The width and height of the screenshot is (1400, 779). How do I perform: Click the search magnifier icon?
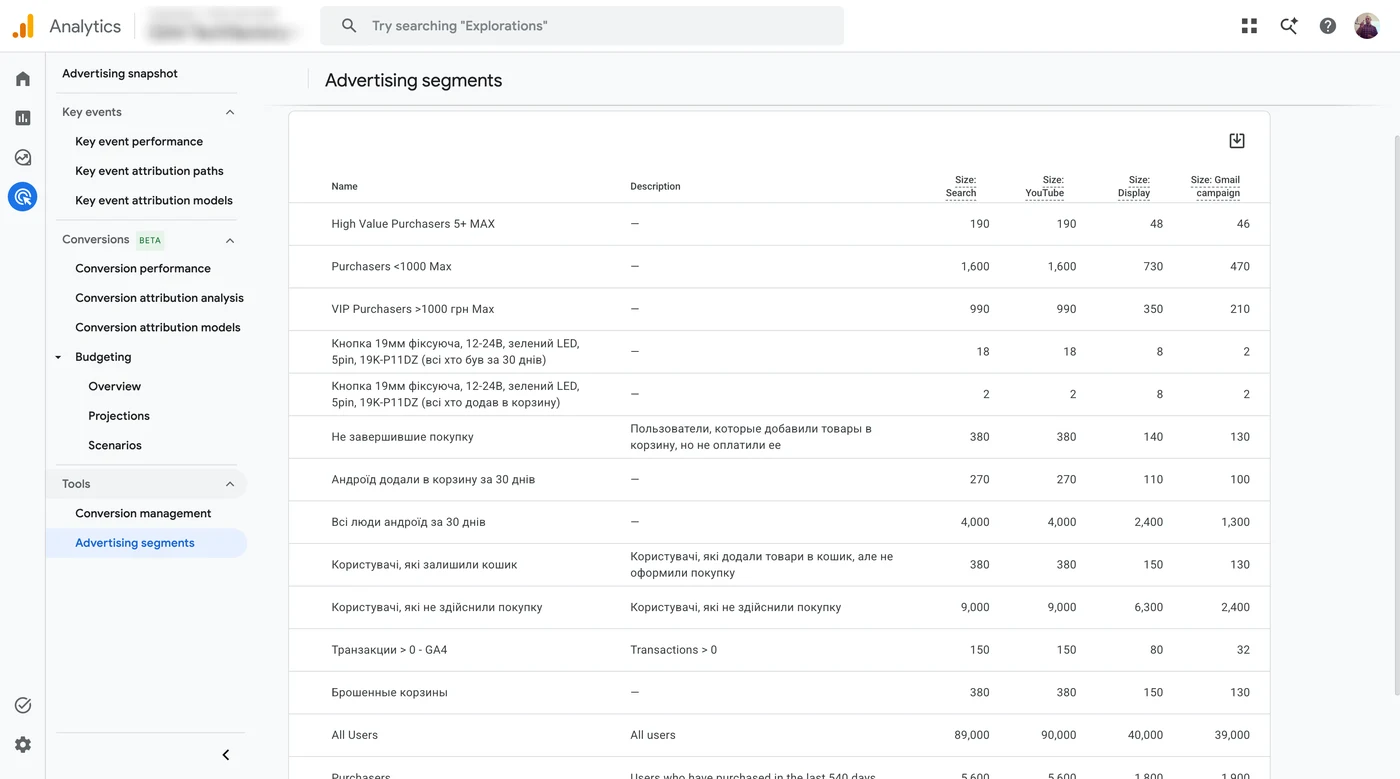tap(349, 26)
